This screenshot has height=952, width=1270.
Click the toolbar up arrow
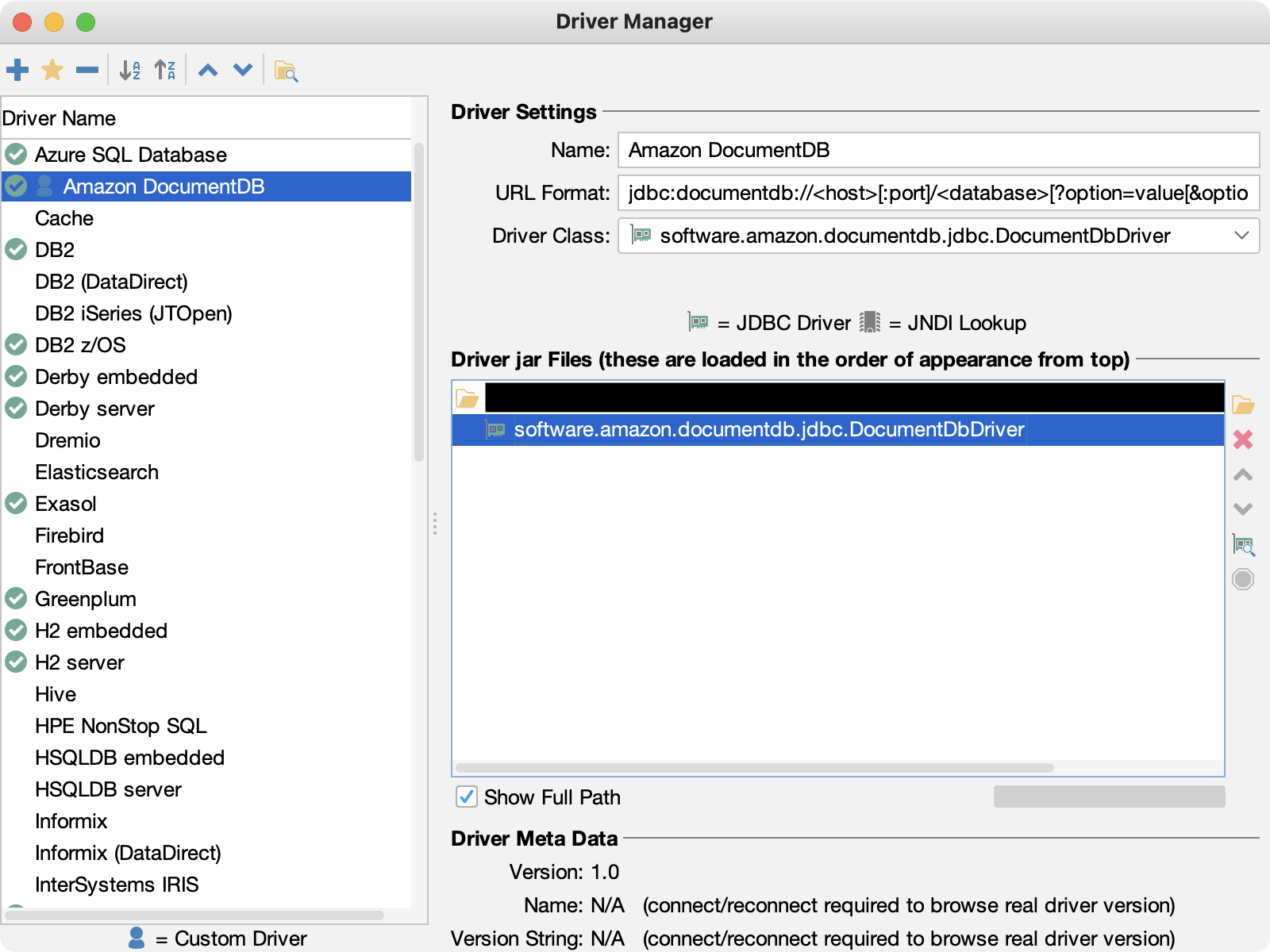(208, 70)
